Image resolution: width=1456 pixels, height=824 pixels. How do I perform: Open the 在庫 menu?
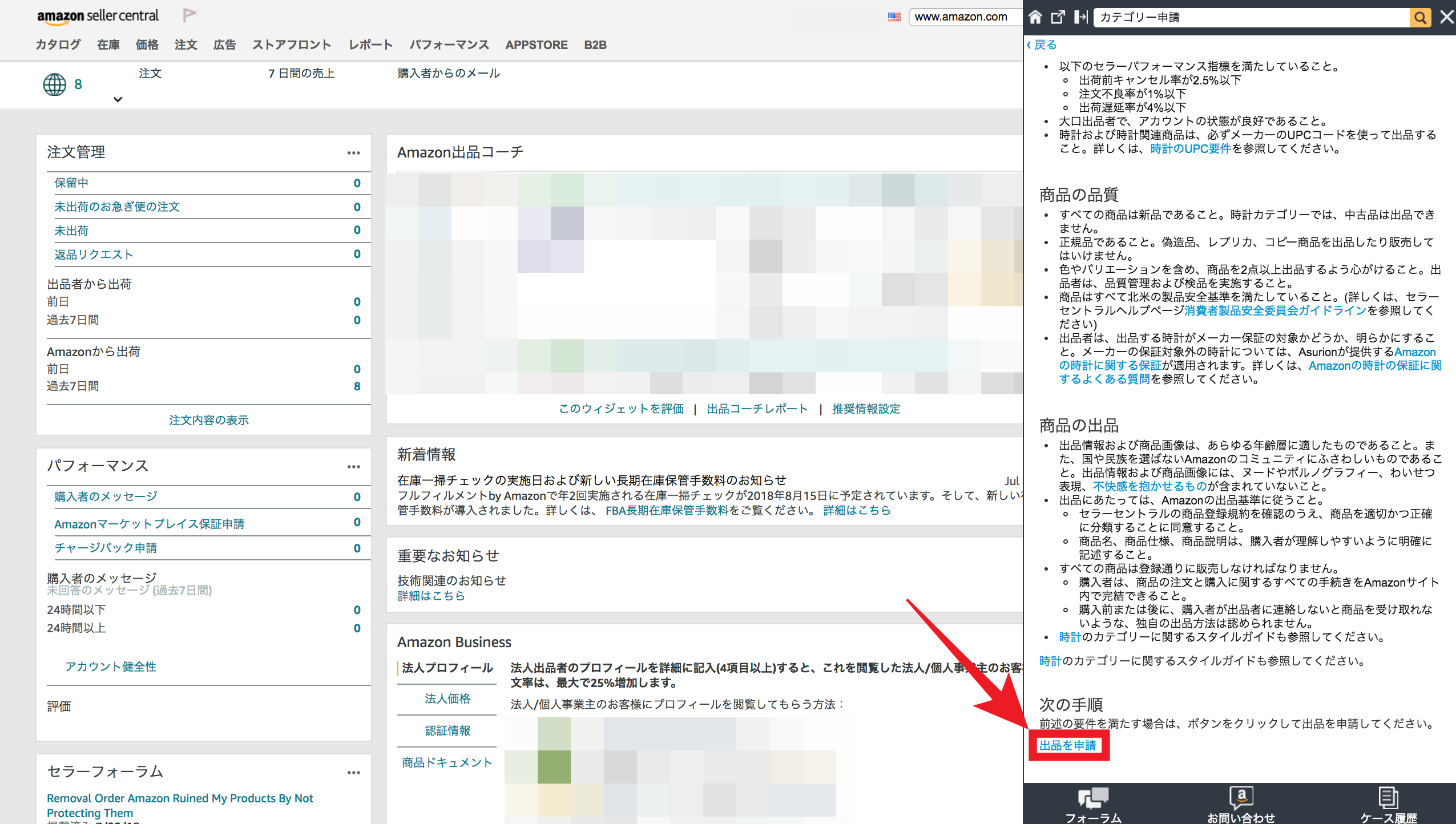coord(108,45)
